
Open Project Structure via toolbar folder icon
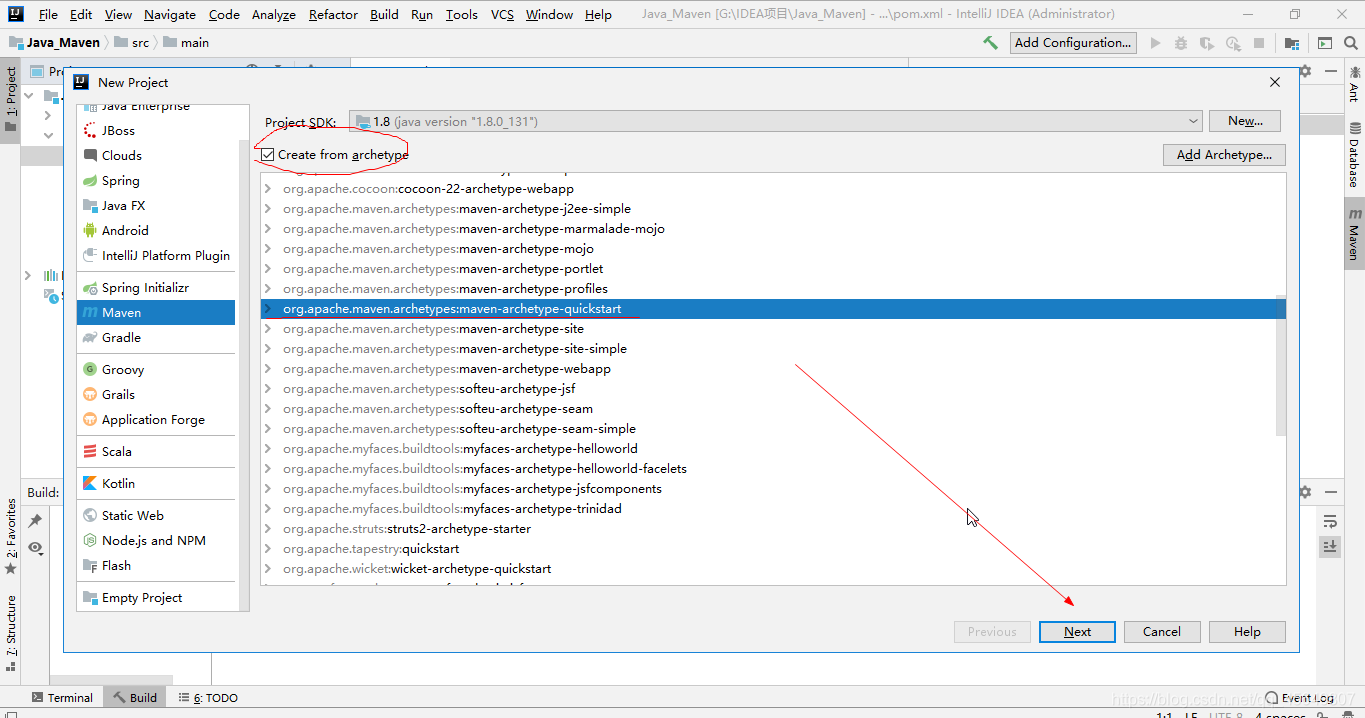point(1292,43)
